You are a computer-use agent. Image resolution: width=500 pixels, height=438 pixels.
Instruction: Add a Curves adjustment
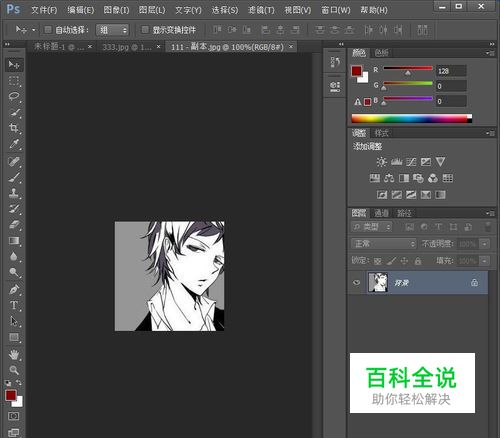[x=411, y=162]
